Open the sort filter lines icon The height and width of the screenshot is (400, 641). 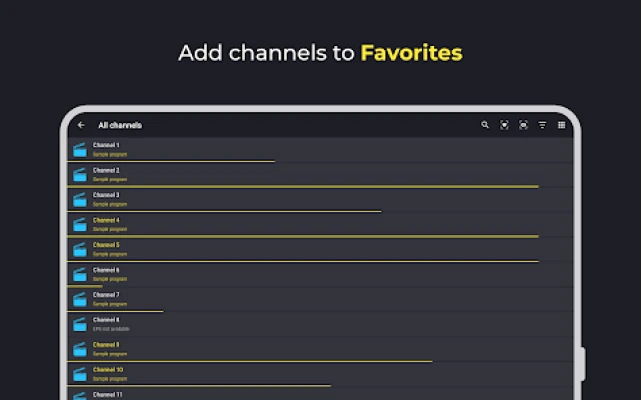click(542, 125)
